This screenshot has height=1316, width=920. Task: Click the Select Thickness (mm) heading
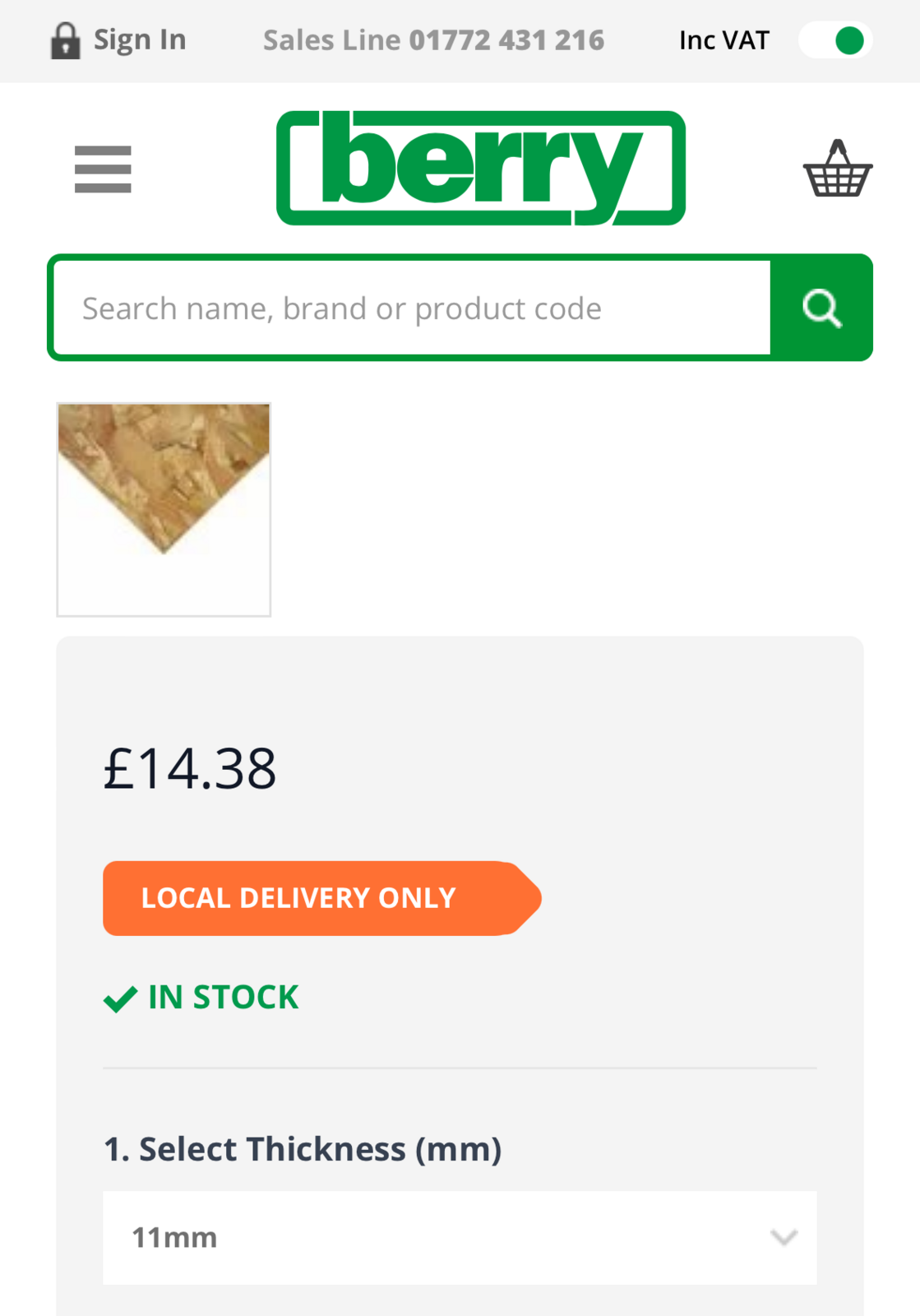click(x=303, y=1149)
